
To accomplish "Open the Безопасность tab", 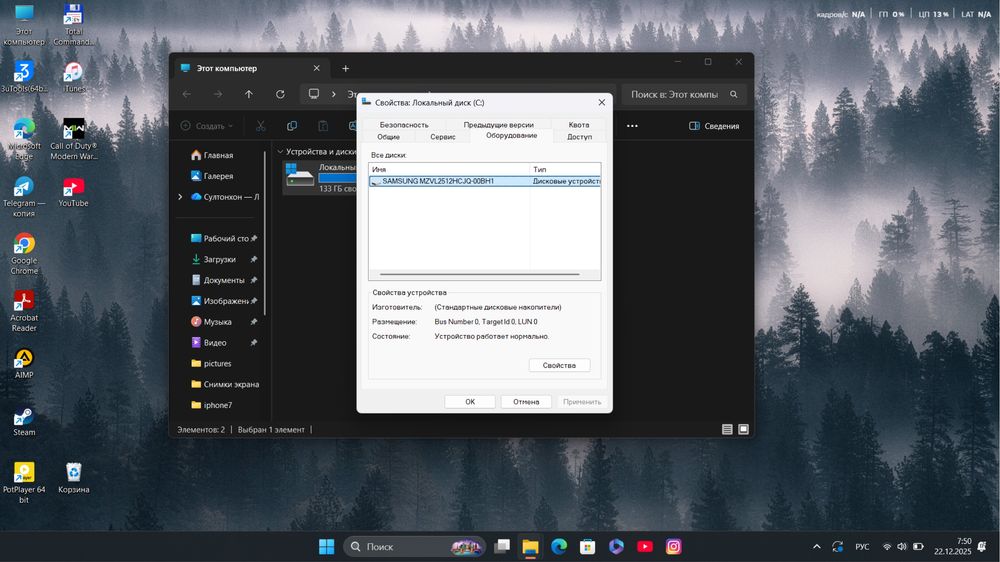I will coord(404,125).
